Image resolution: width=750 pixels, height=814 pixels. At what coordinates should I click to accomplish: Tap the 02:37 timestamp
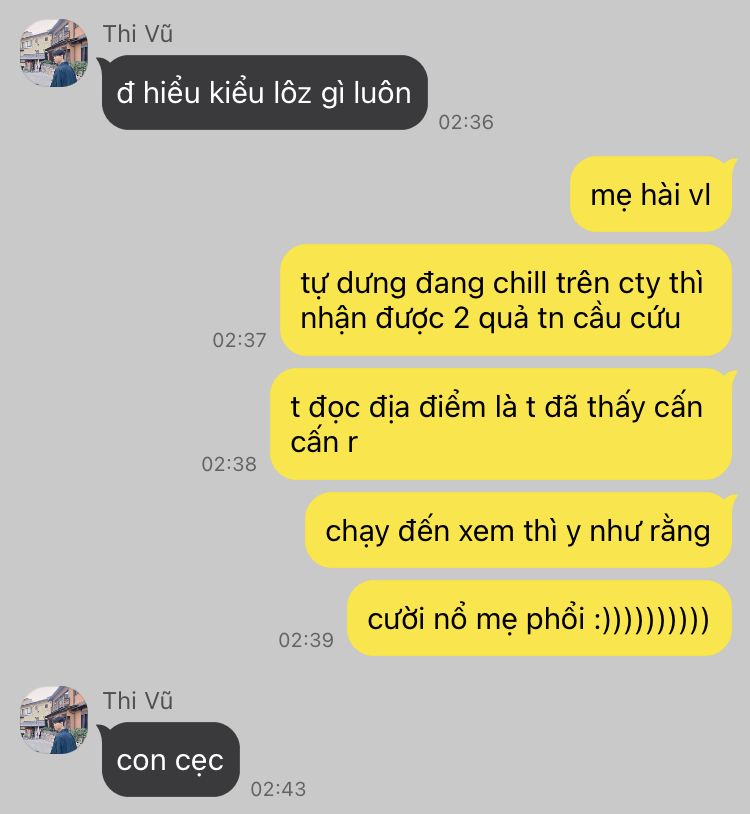239,341
